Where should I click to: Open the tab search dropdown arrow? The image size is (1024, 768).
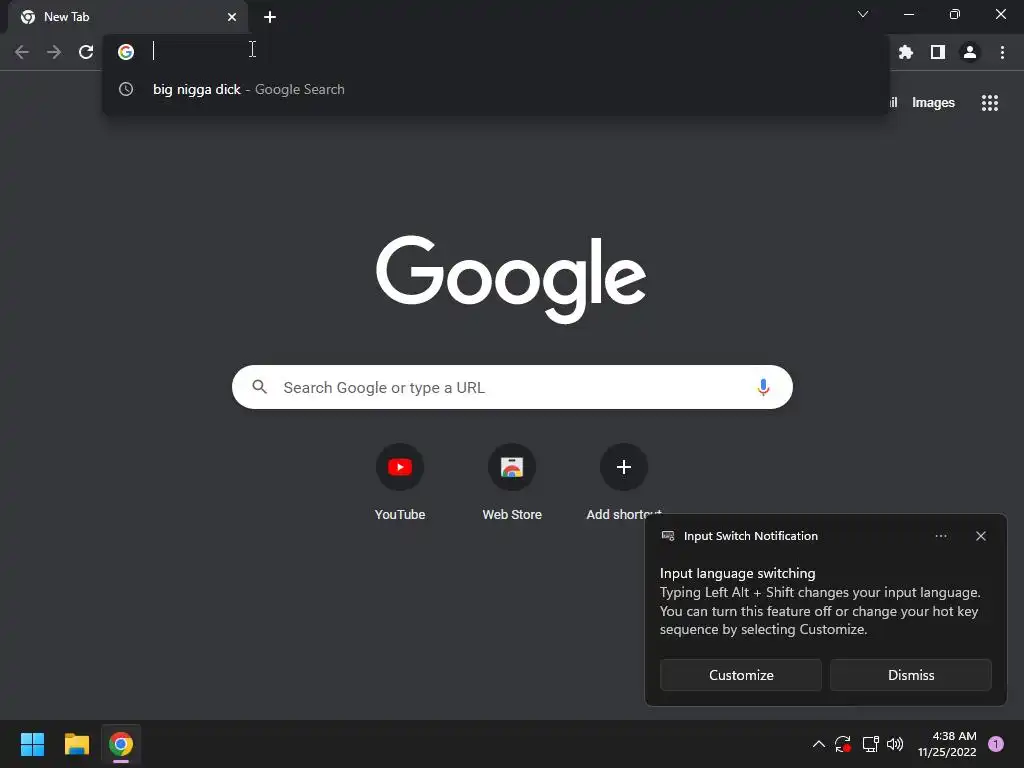tap(863, 14)
